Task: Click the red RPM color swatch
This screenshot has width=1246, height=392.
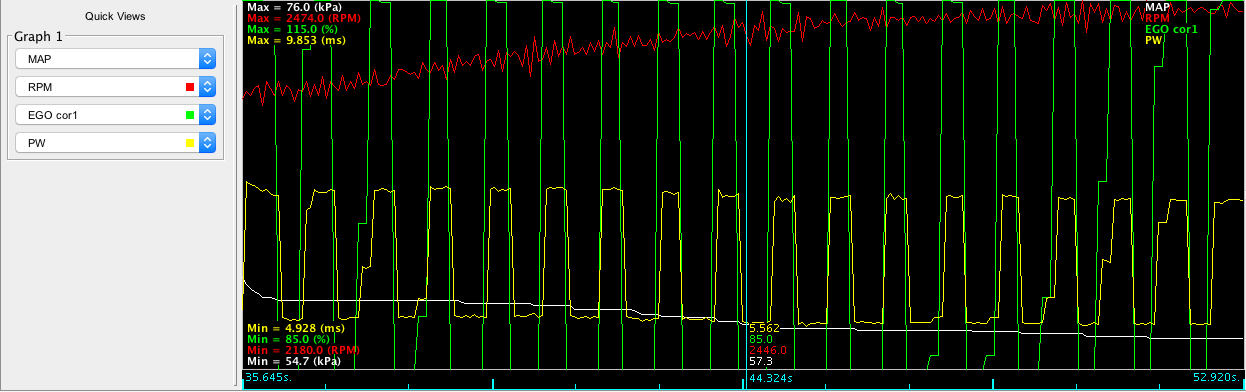Action: pos(190,87)
